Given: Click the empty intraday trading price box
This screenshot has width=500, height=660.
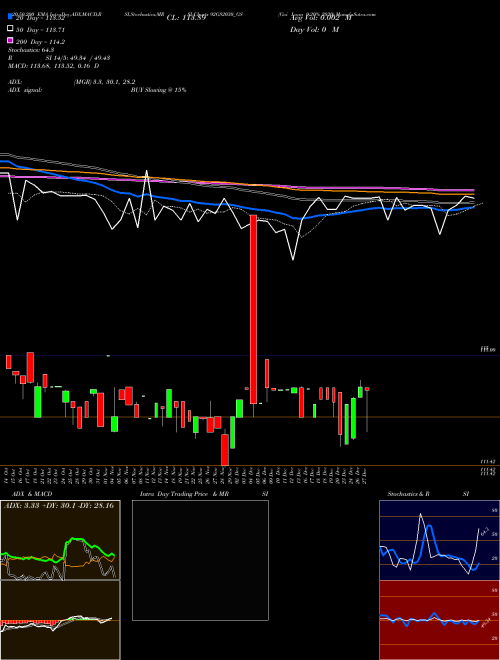Looking at the screenshot, I should point(200,560).
